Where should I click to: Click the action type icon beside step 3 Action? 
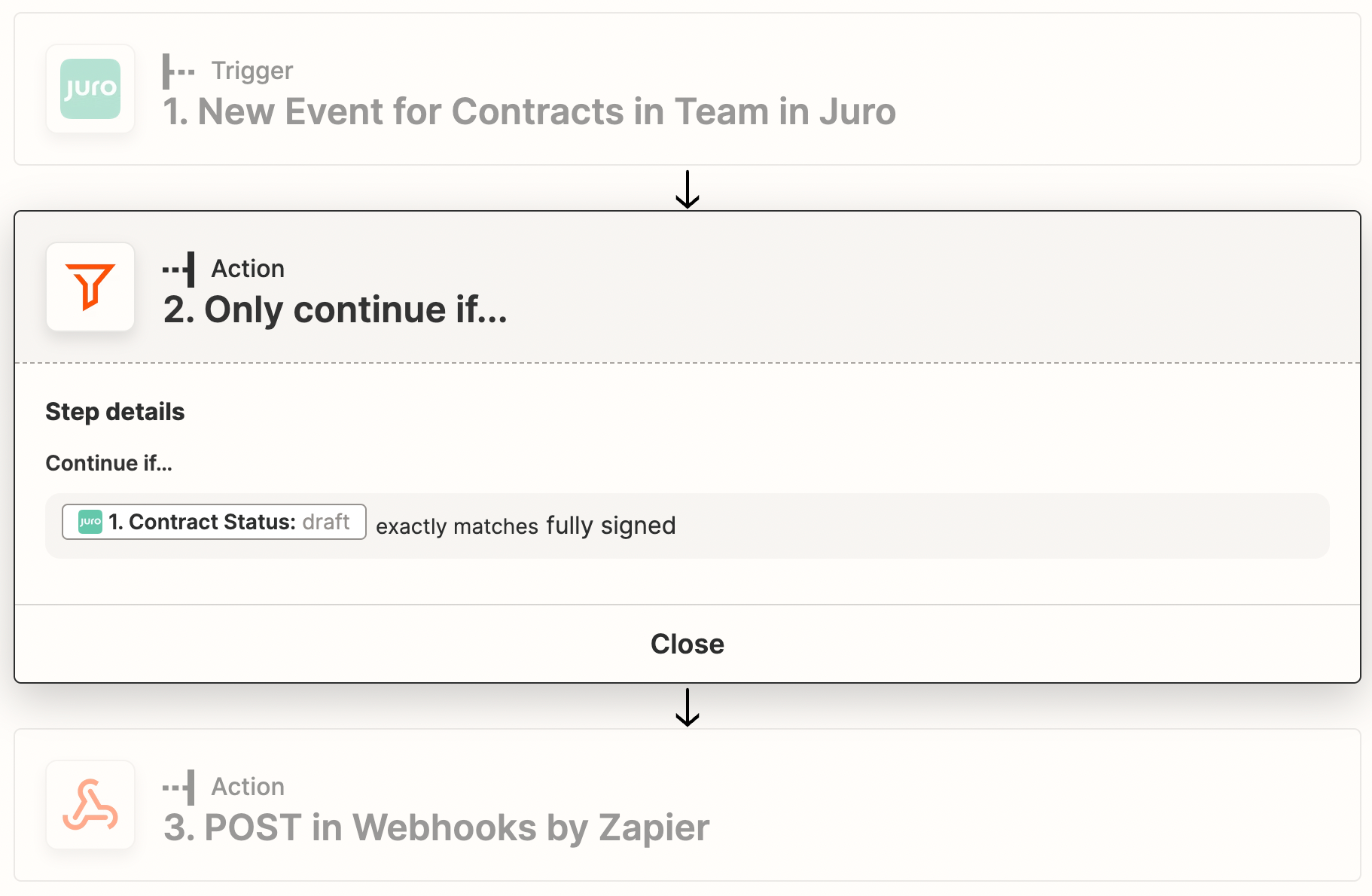pos(178,788)
